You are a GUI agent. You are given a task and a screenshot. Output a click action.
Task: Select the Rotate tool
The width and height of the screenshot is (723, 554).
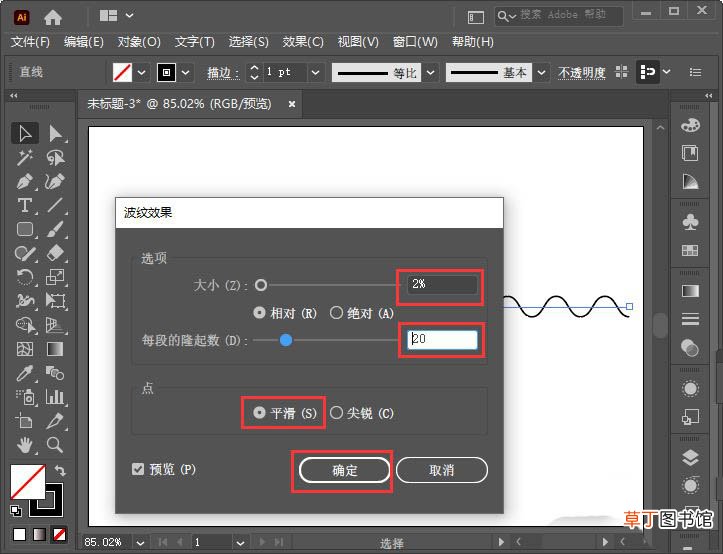coord(25,277)
